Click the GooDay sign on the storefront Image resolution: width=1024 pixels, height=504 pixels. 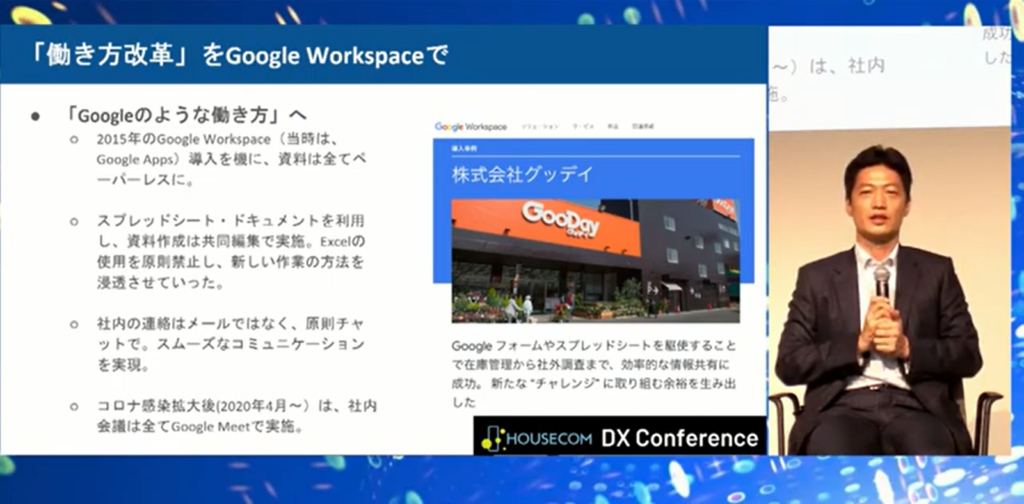pyautogui.click(x=560, y=219)
